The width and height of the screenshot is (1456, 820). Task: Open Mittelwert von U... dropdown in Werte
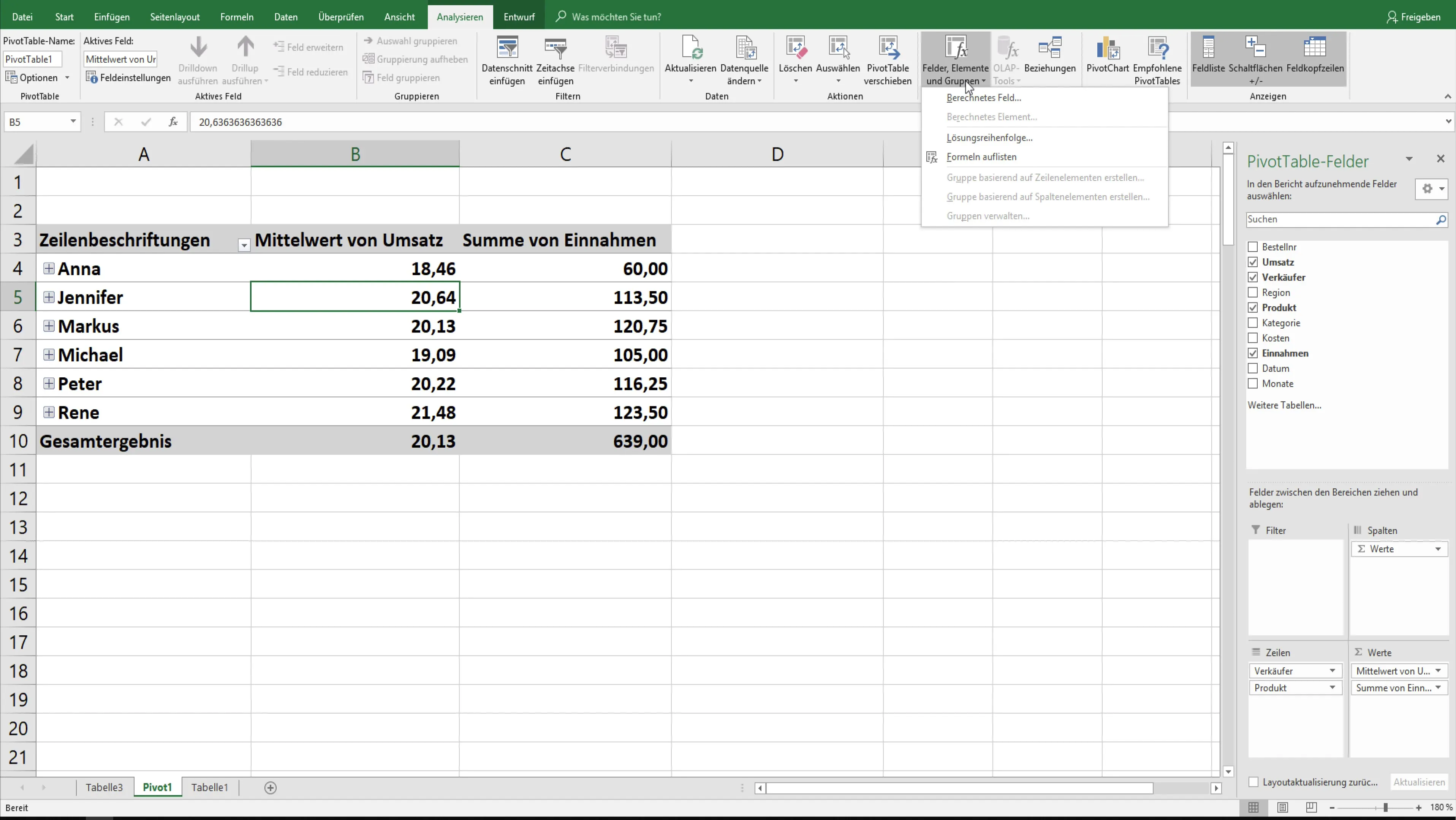coord(1437,671)
